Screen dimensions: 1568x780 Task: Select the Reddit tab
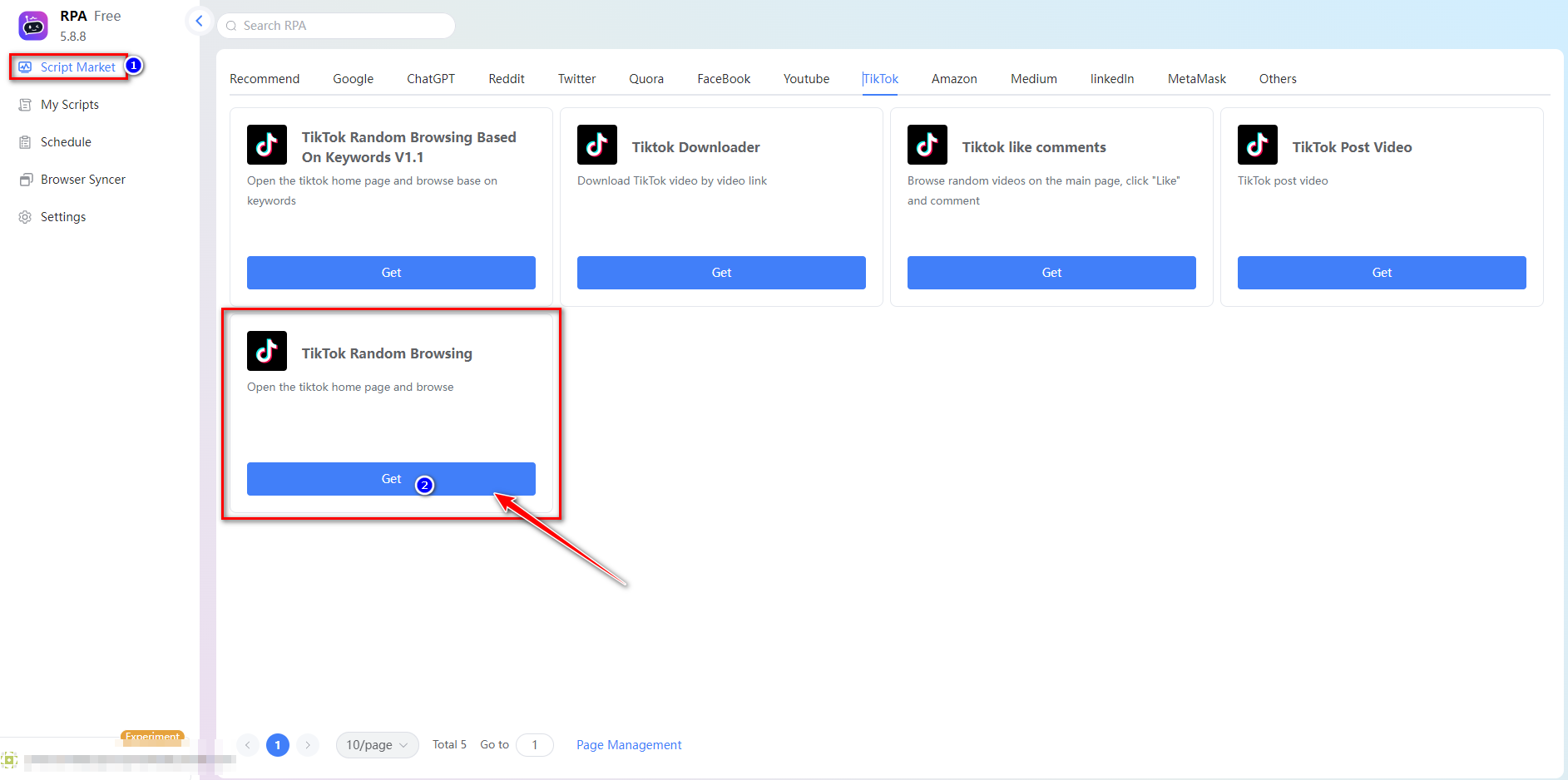pos(507,79)
